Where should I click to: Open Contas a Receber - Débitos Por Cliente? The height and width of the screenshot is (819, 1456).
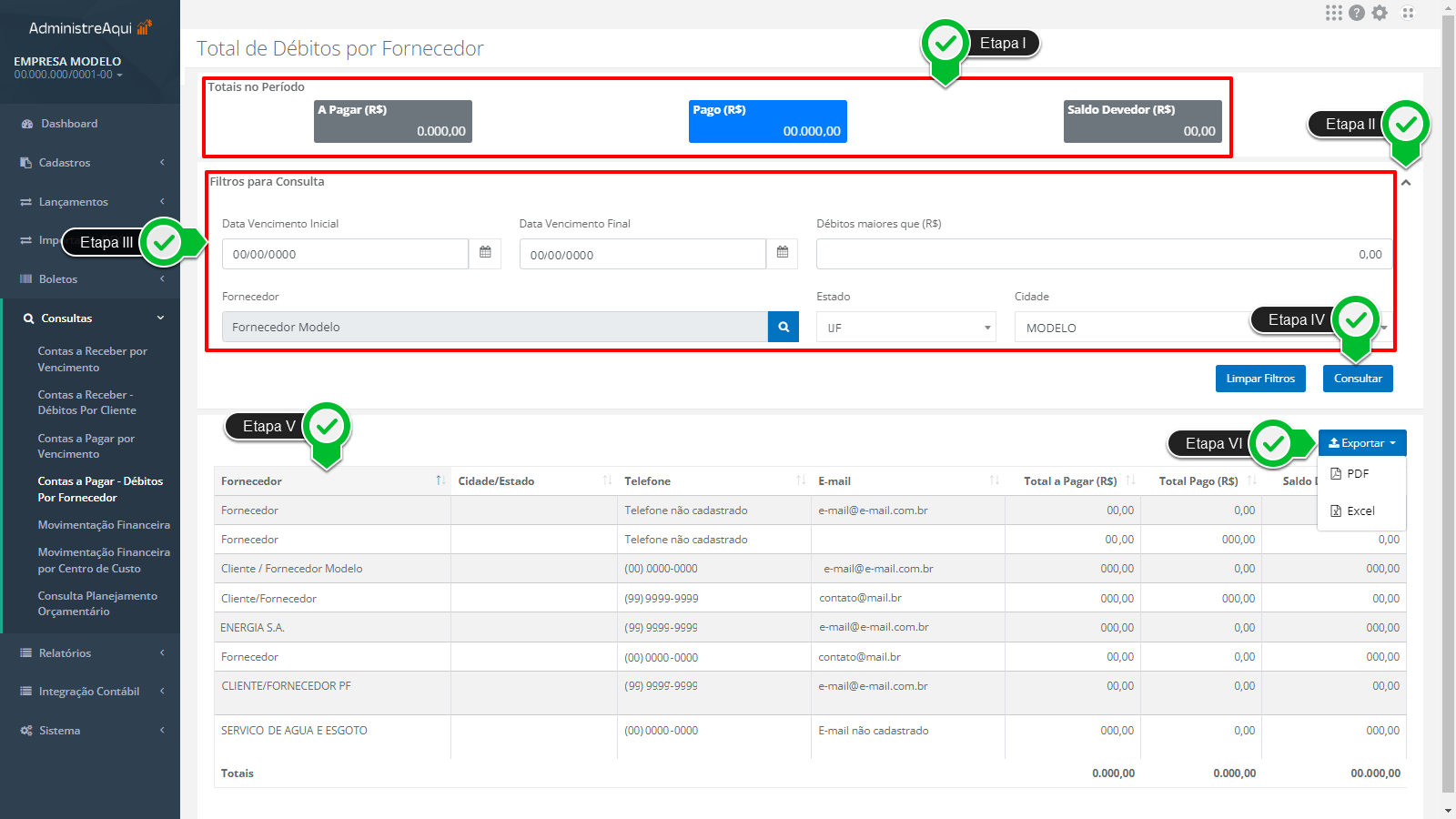87,402
